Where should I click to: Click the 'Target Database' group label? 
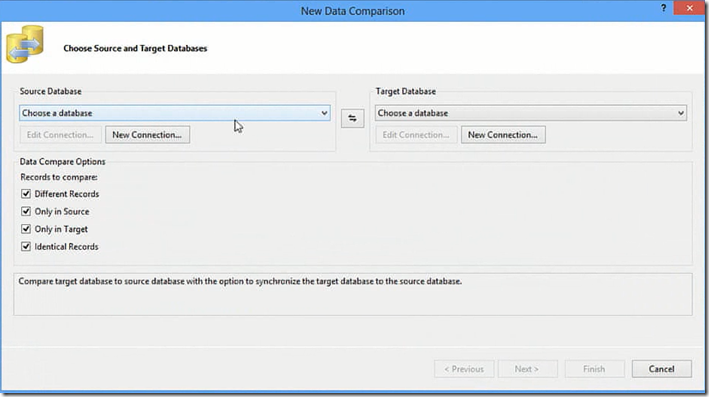pos(406,91)
